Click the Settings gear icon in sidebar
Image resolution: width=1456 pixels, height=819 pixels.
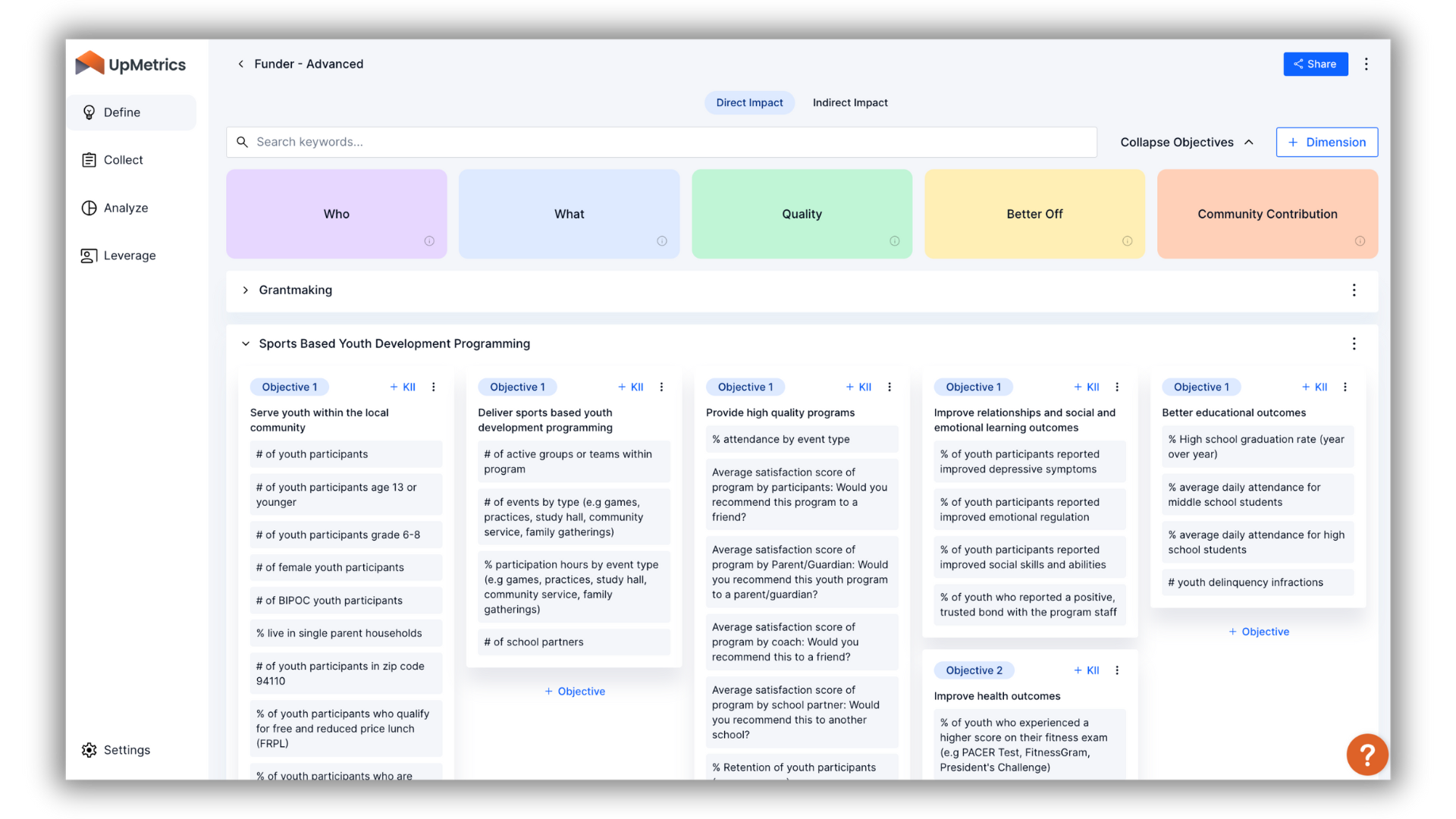click(90, 749)
